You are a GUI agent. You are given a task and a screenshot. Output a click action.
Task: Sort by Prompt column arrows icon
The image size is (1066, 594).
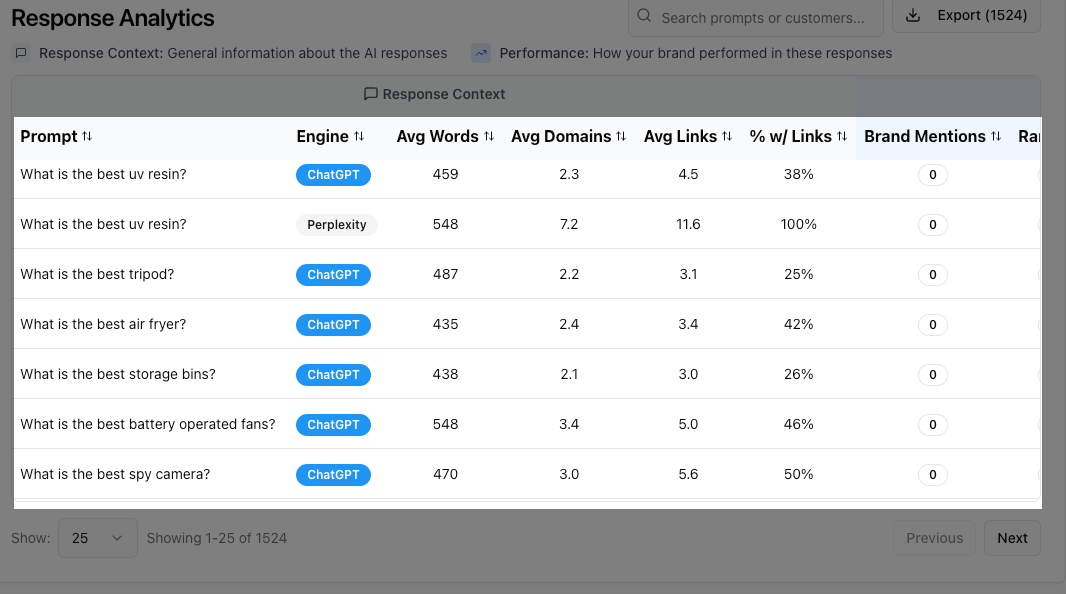click(x=87, y=137)
